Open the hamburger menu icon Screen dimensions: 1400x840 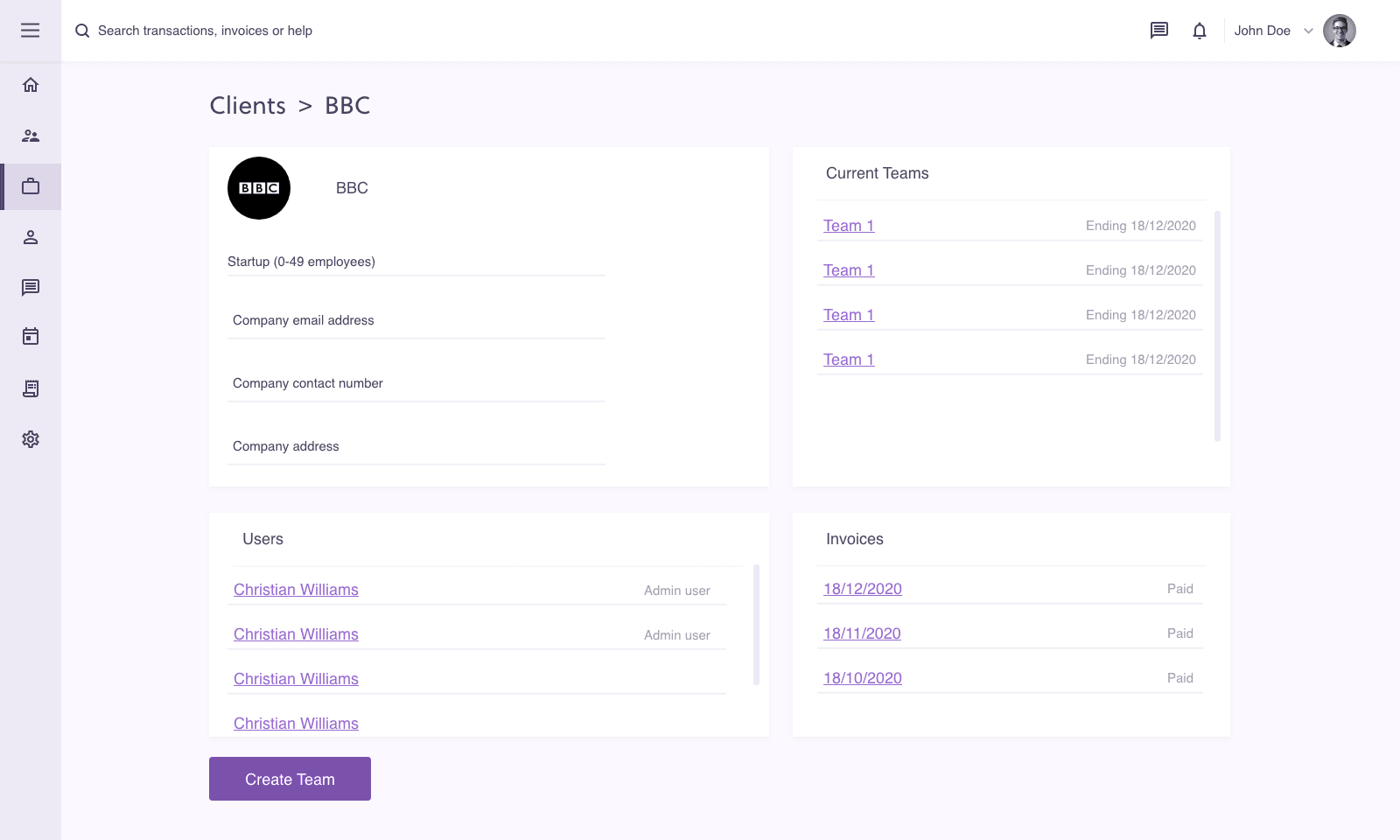click(31, 31)
